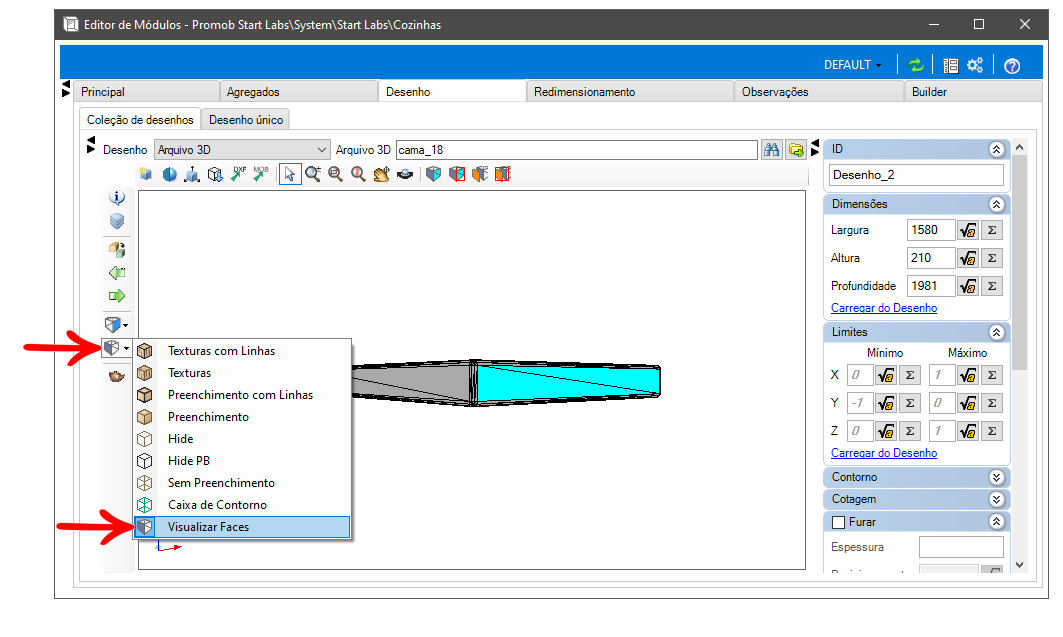
Task: Click the Largura formula button
Action: [967, 230]
